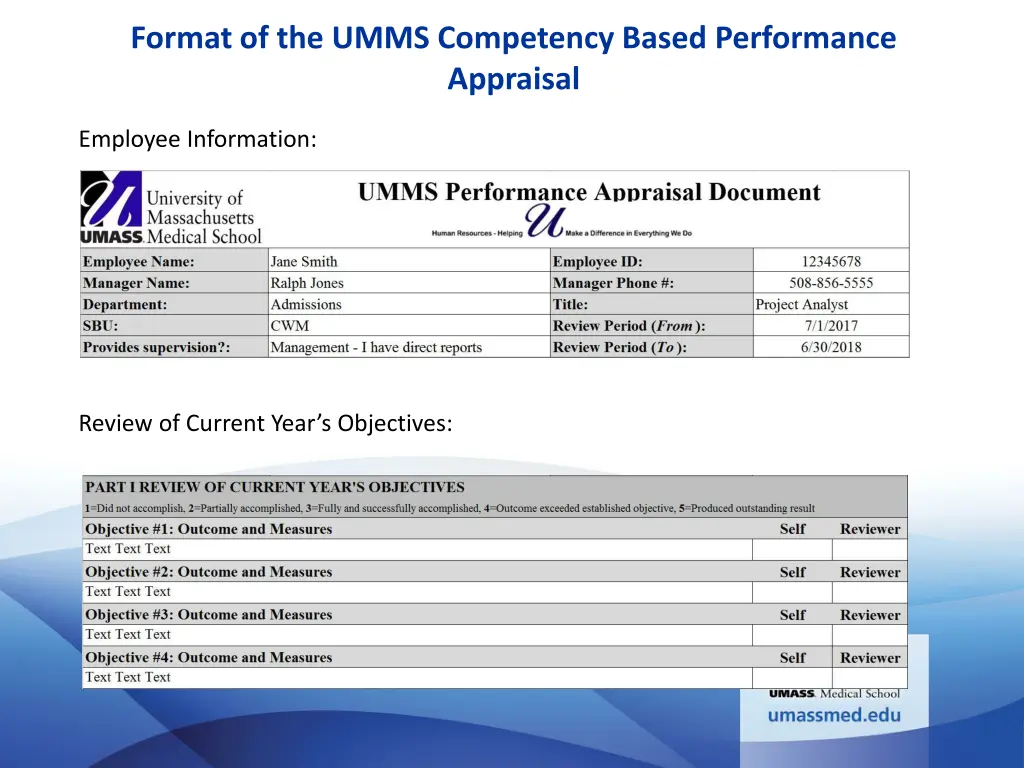Click the 'CWM' SBU cell

click(x=409, y=326)
